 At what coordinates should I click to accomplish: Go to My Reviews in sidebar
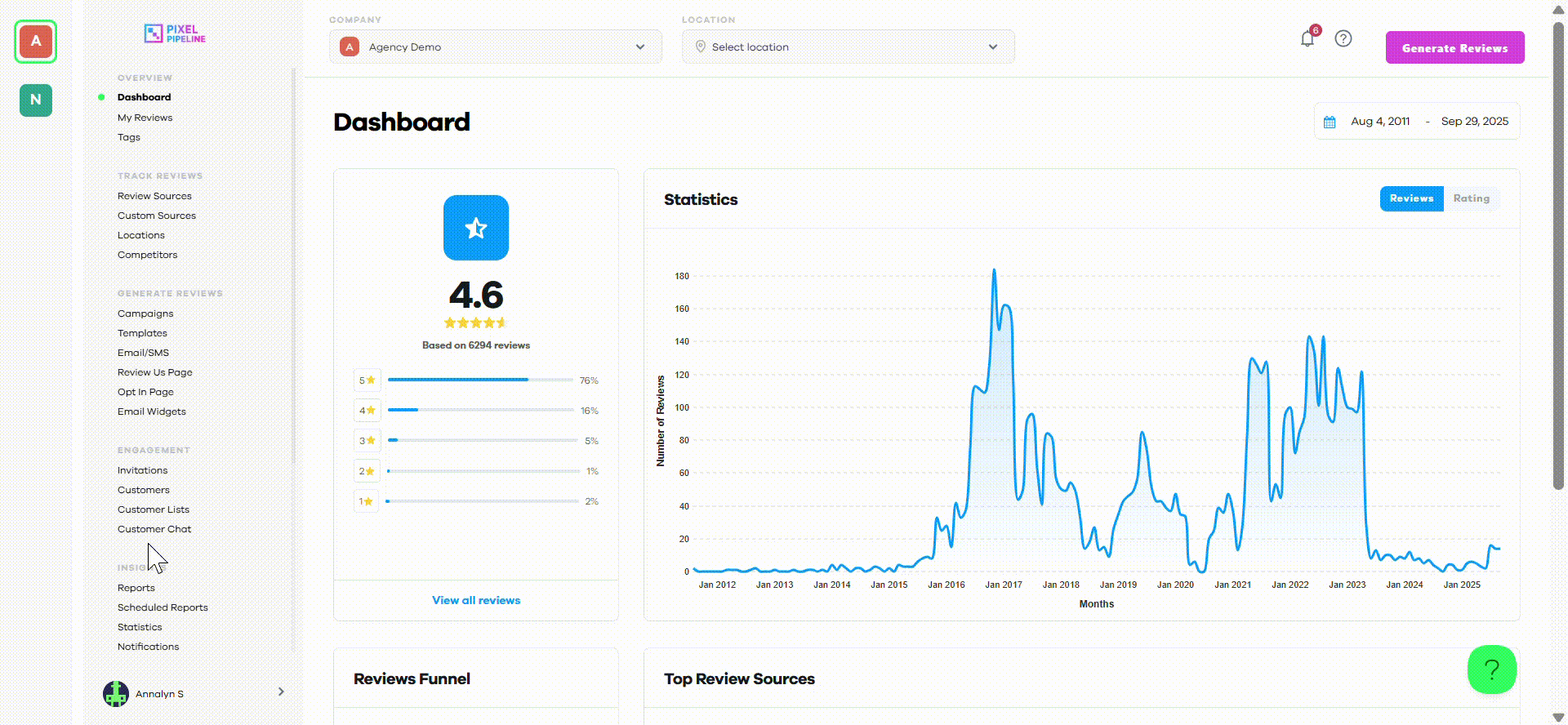point(145,118)
